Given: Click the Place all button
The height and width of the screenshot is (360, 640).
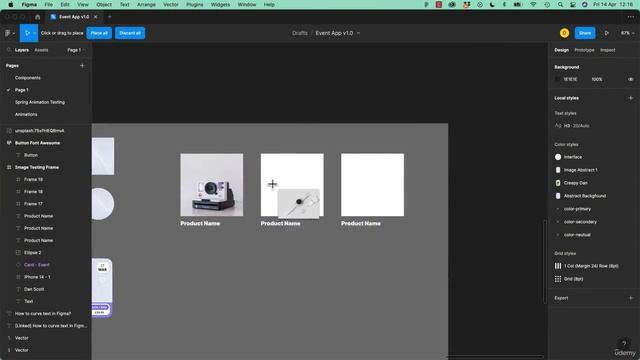Looking at the screenshot, I should 99,33.
